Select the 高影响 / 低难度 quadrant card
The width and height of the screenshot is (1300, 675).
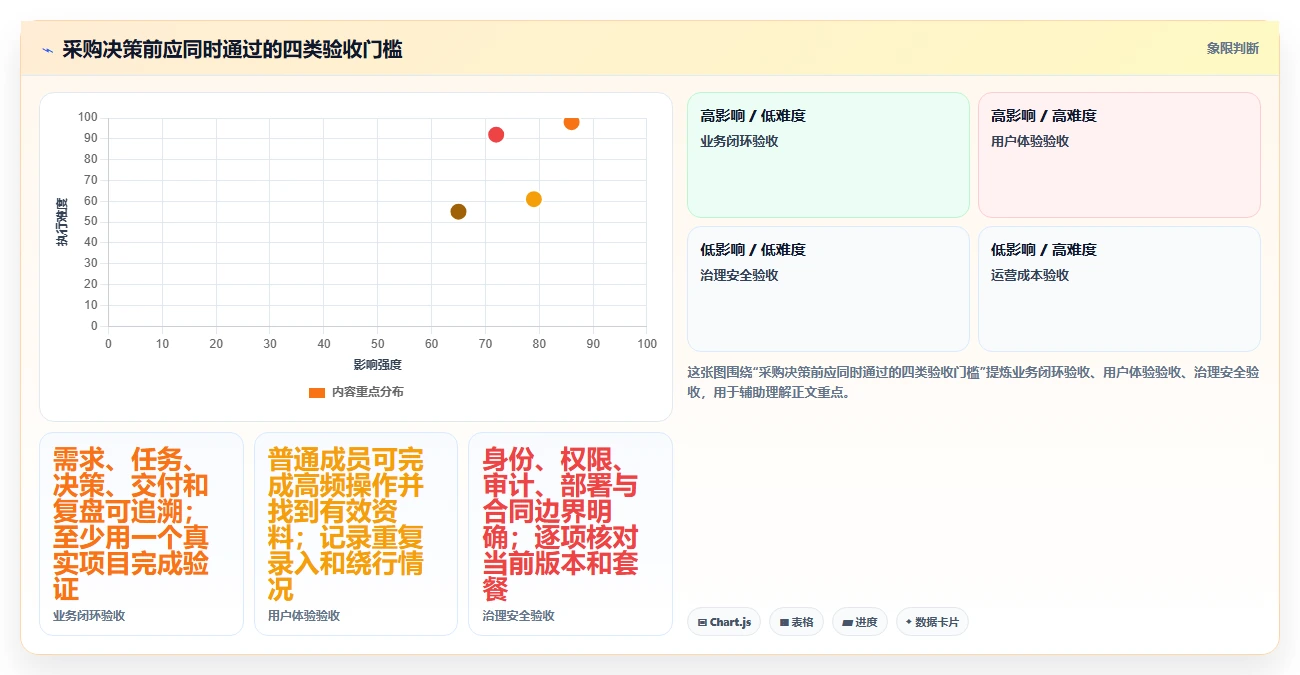[828, 155]
